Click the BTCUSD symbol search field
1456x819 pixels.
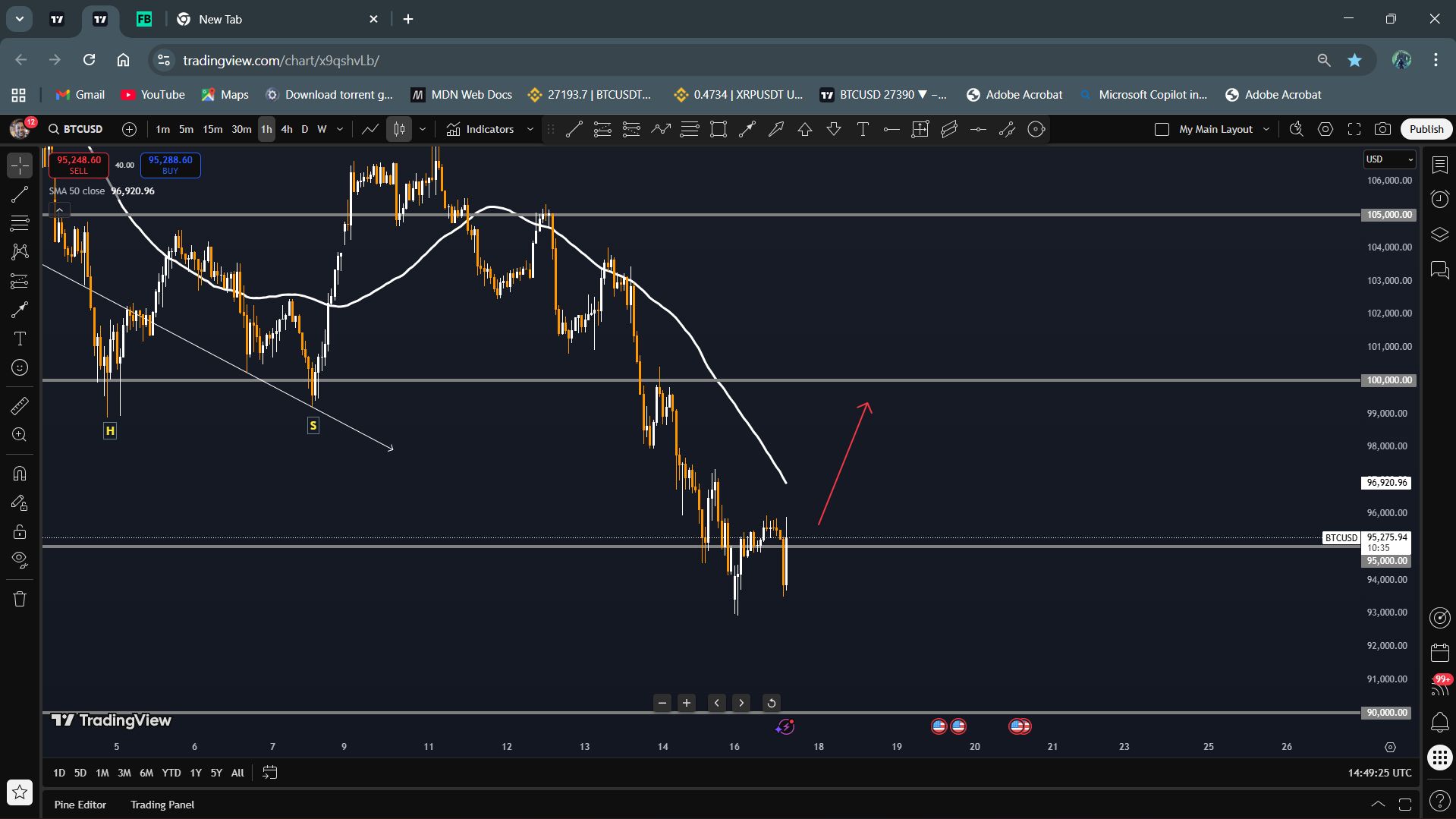tap(76, 129)
